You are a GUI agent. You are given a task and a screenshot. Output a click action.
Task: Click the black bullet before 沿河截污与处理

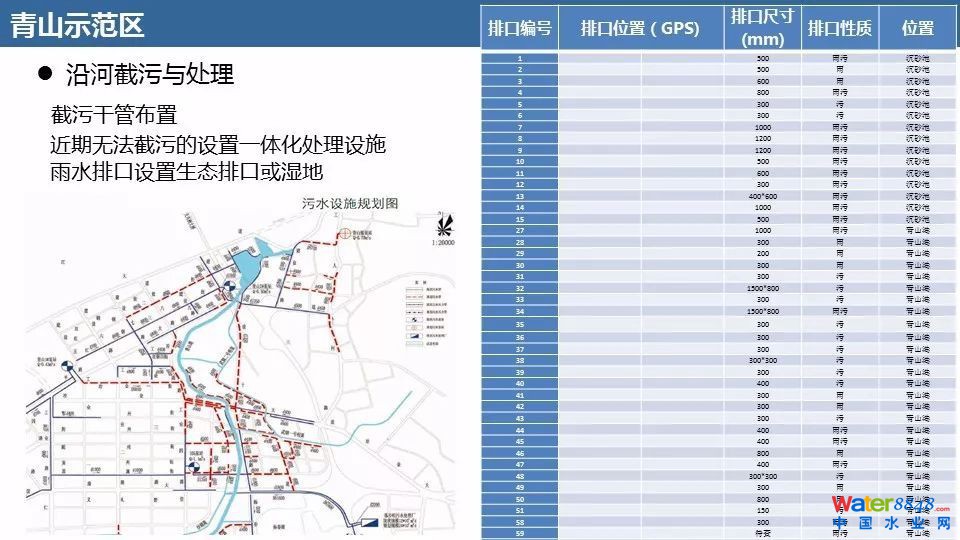click(x=44, y=73)
